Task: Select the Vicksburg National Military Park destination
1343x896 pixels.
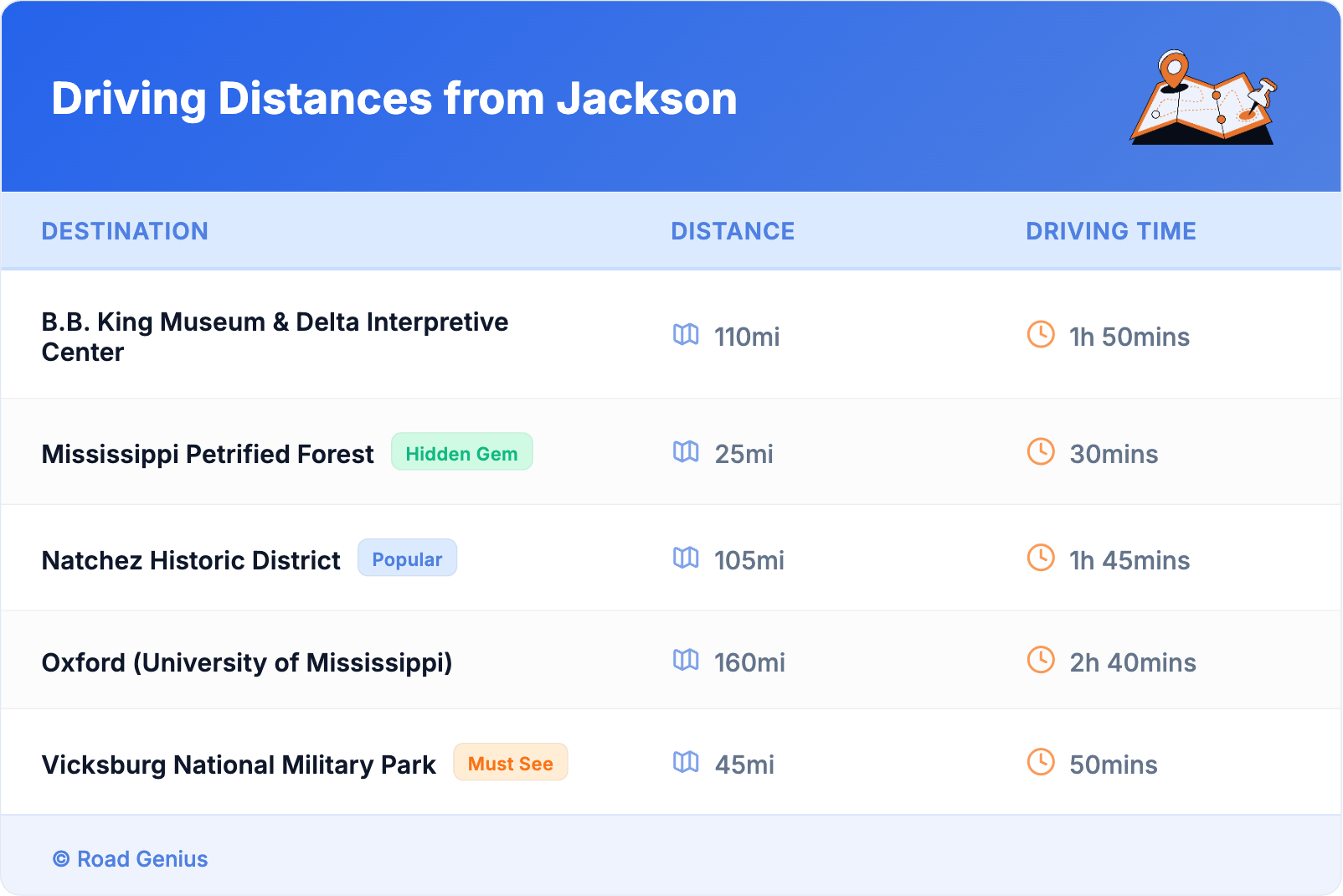Action: click(x=239, y=765)
